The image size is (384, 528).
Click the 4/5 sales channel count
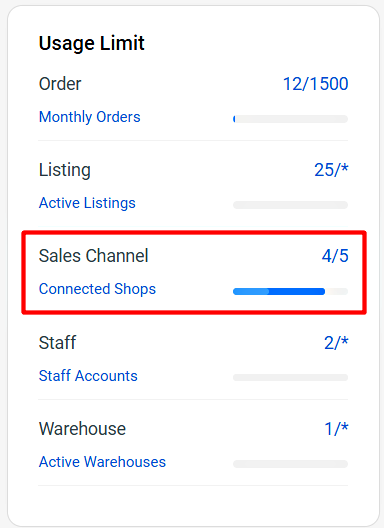coord(335,256)
